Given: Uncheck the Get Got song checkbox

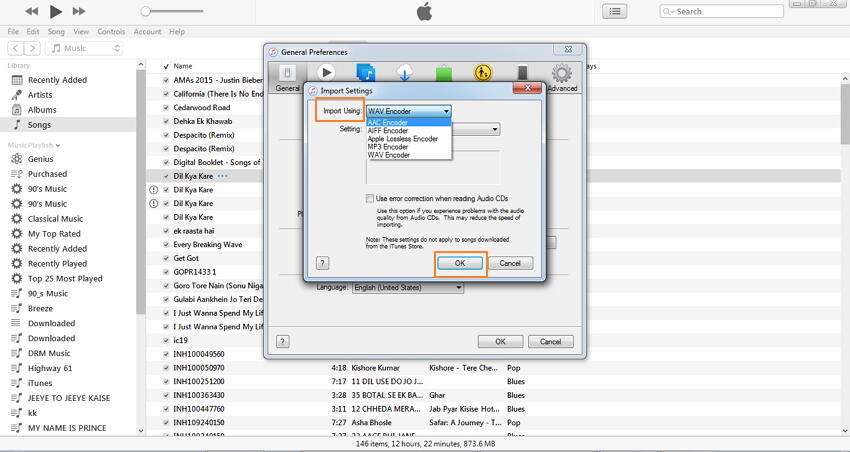Looking at the screenshot, I should tap(166, 259).
